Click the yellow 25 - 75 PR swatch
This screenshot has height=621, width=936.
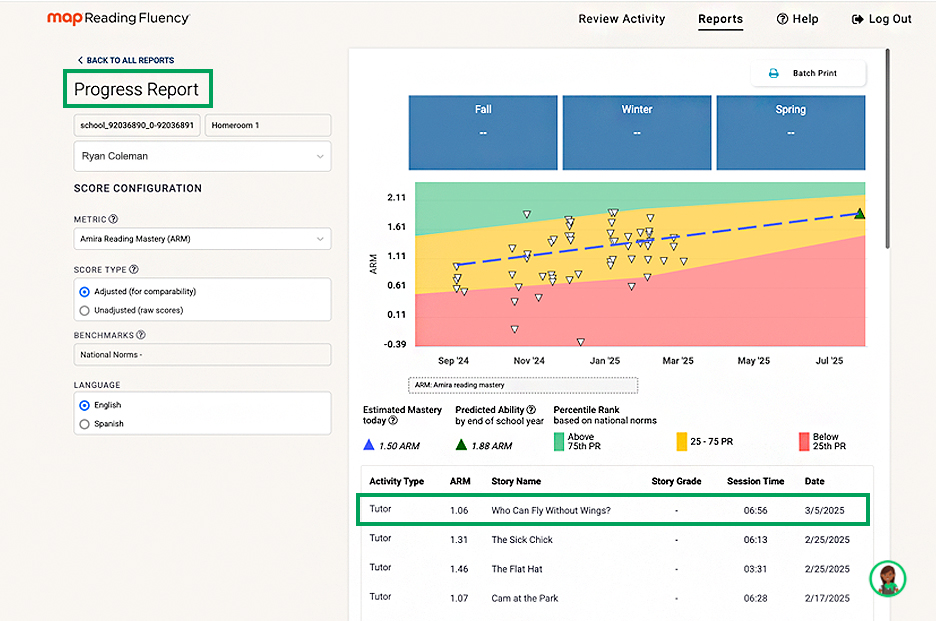682,442
